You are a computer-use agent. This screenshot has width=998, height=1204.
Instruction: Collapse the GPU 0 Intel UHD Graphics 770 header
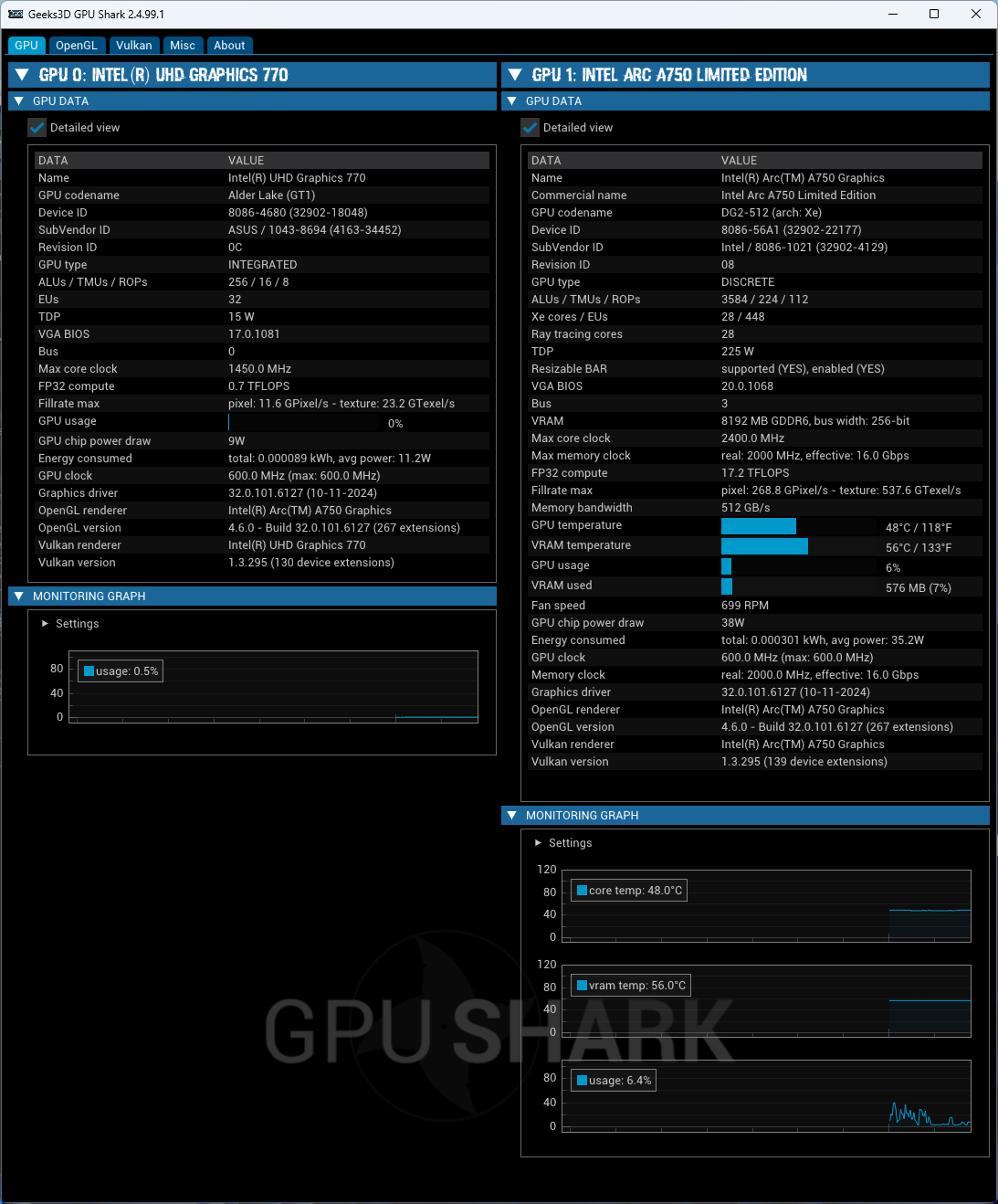click(252, 75)
